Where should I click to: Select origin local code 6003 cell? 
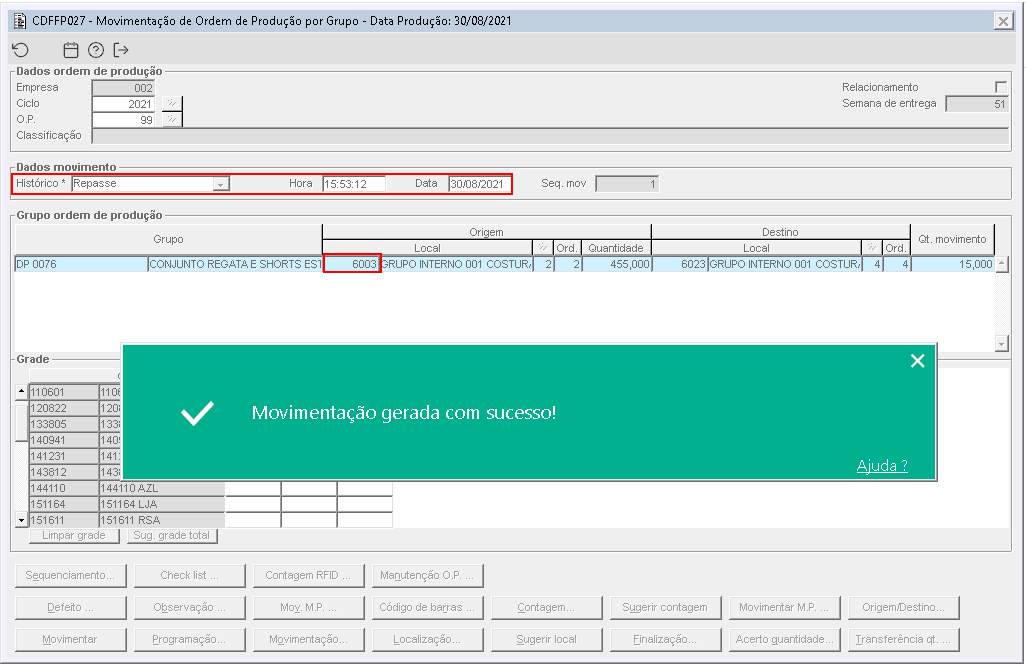click(351, 264)
